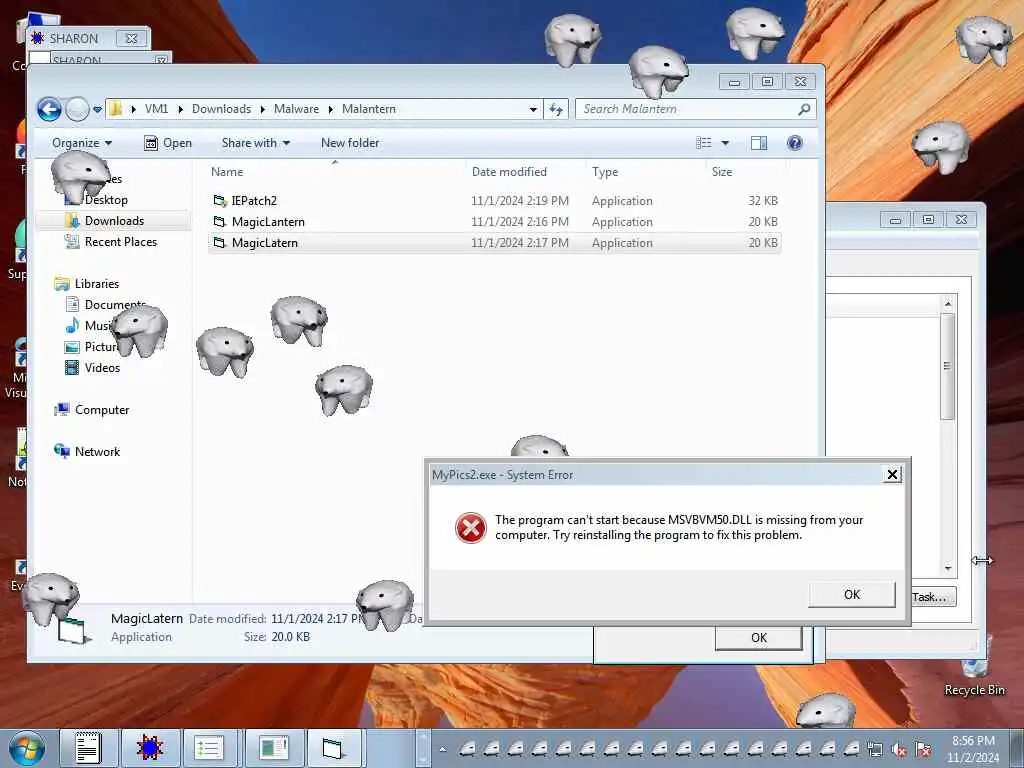Click the 32 KB size of IEPatch2
The image size is (1024, 768).
[763, 200]
